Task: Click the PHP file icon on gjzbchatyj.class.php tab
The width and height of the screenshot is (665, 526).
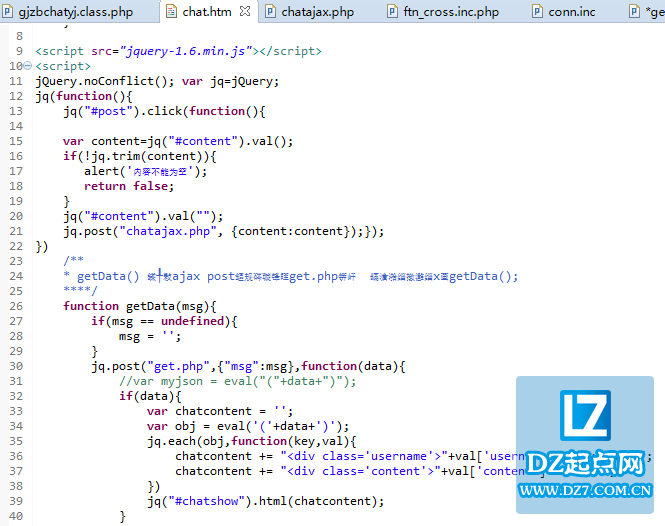Action: tap(7, 12)
